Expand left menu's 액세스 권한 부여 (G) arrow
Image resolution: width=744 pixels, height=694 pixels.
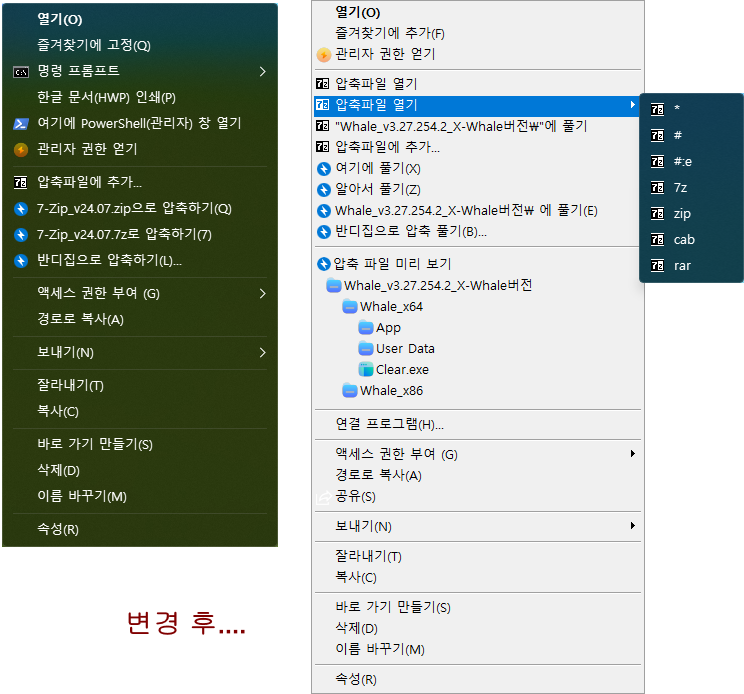(x=262, y=294)
